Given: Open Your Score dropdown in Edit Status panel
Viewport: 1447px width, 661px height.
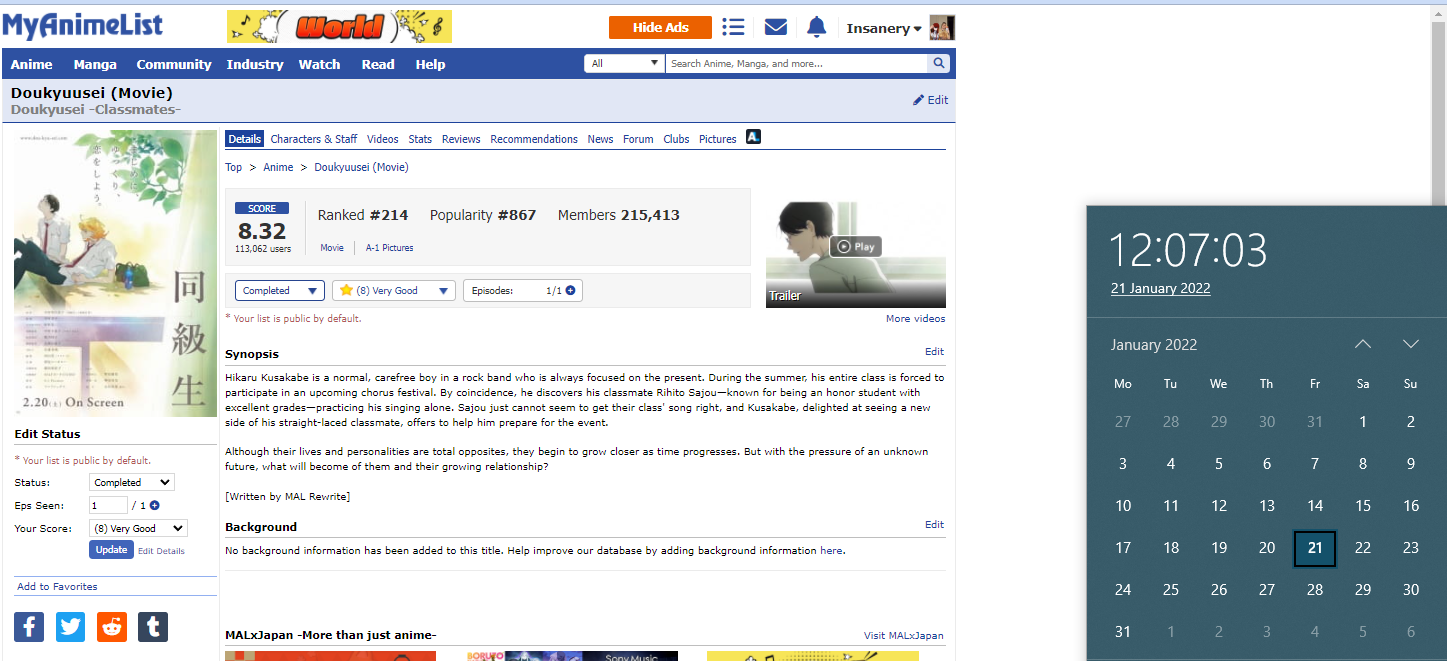Looking at the screenshot, I should pyautogui.click(x=138, y=528).
